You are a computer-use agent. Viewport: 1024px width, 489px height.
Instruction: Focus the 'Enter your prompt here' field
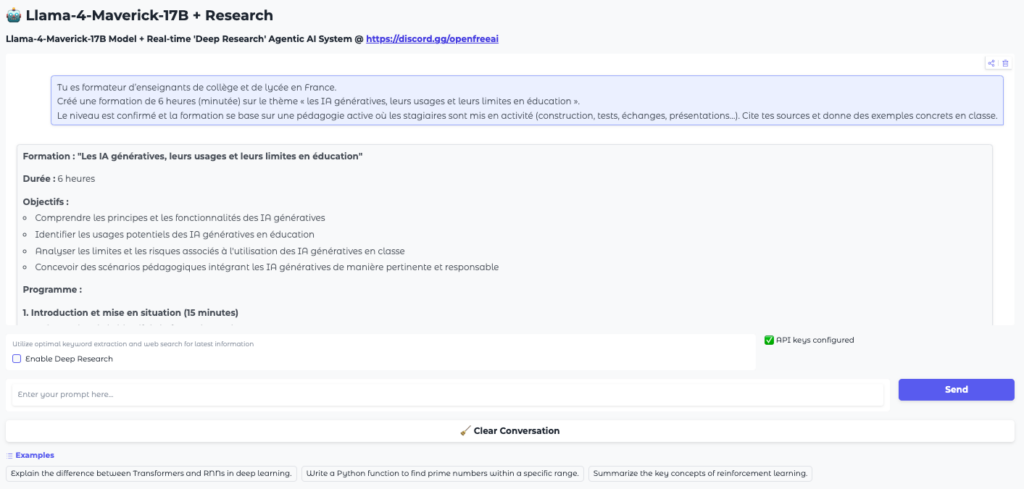[x=447, y=394]
